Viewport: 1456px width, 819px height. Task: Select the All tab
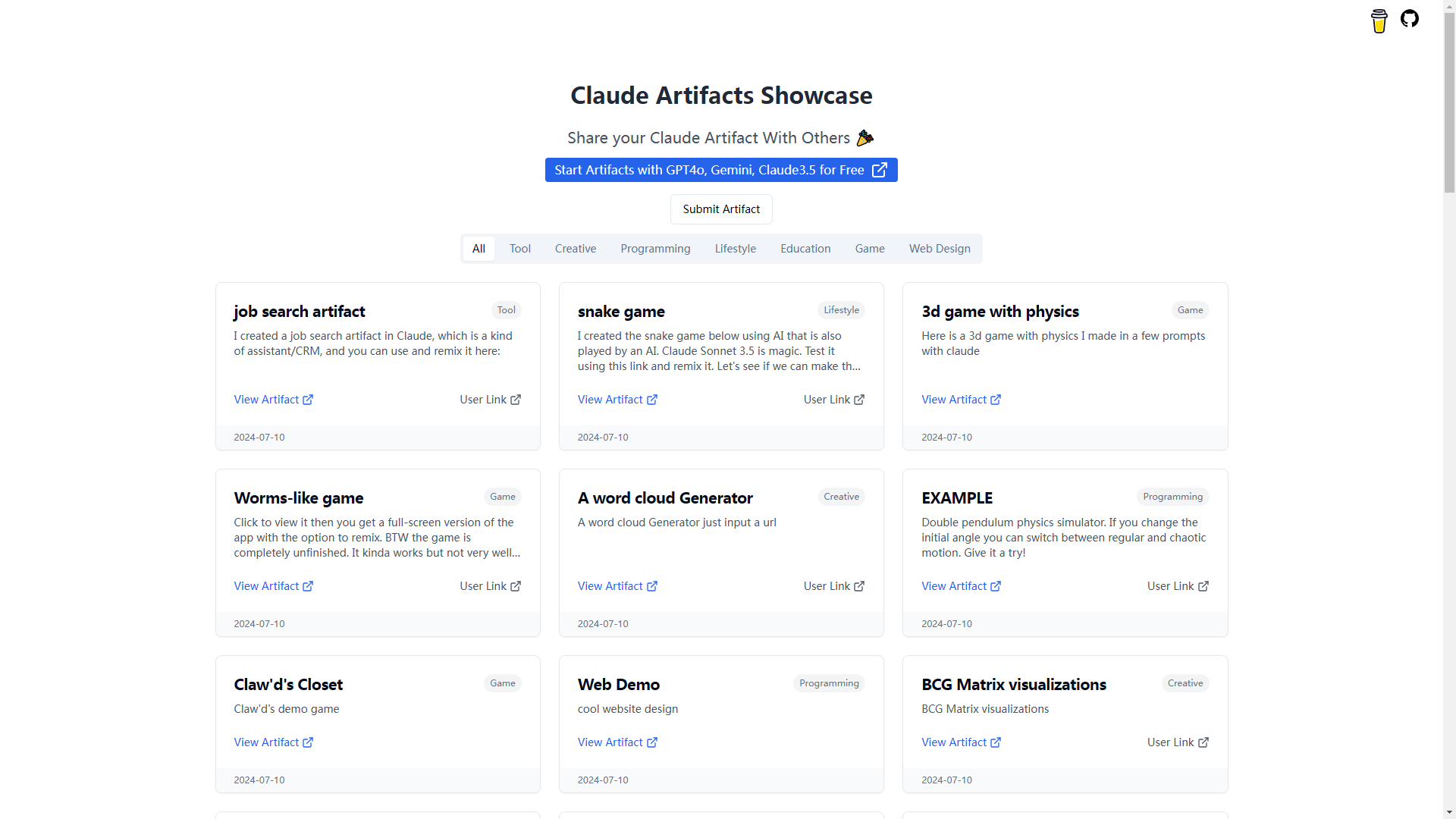click(479, 249)
